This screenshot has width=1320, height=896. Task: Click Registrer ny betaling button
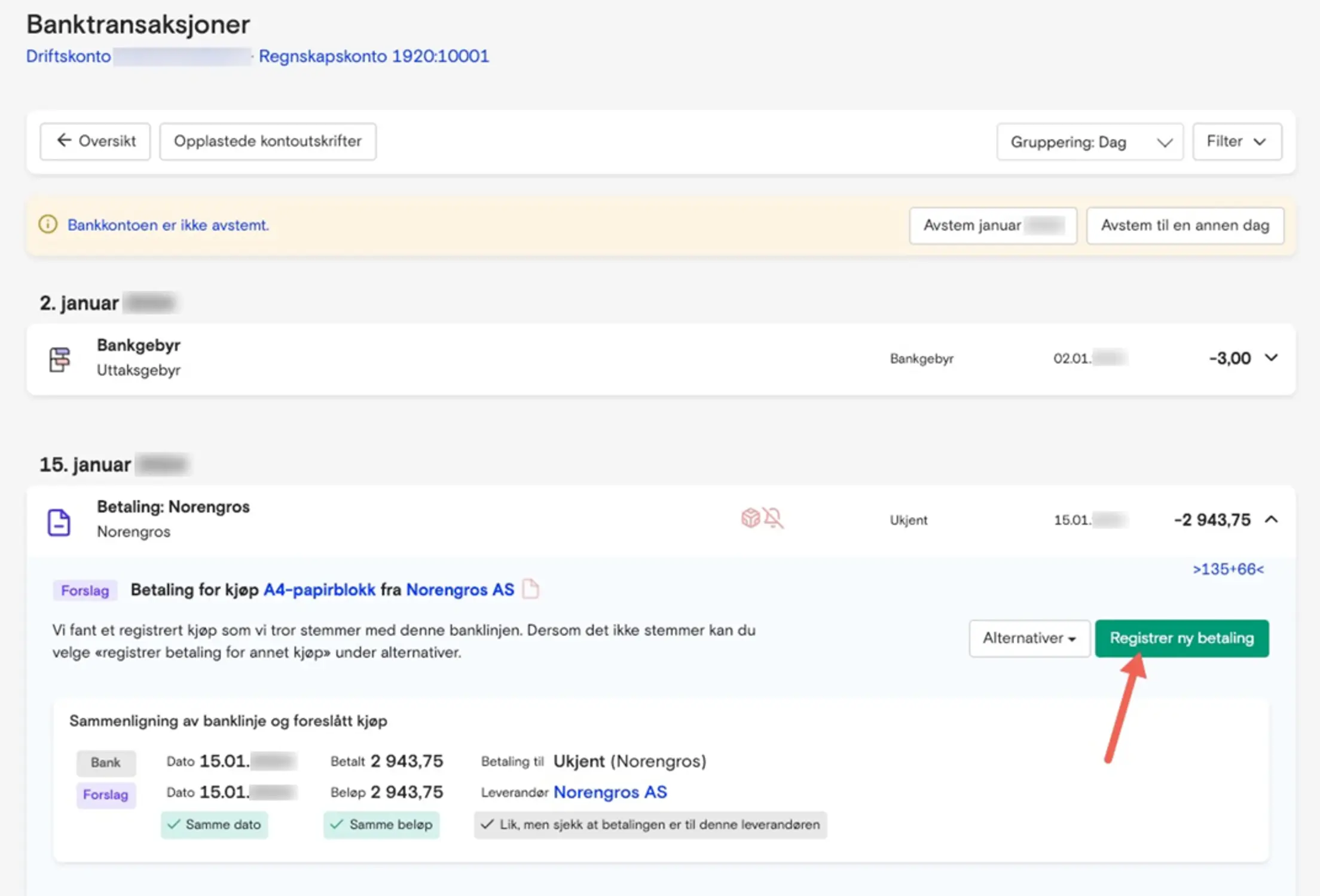pyautogui.click(x=1181, y=638)
